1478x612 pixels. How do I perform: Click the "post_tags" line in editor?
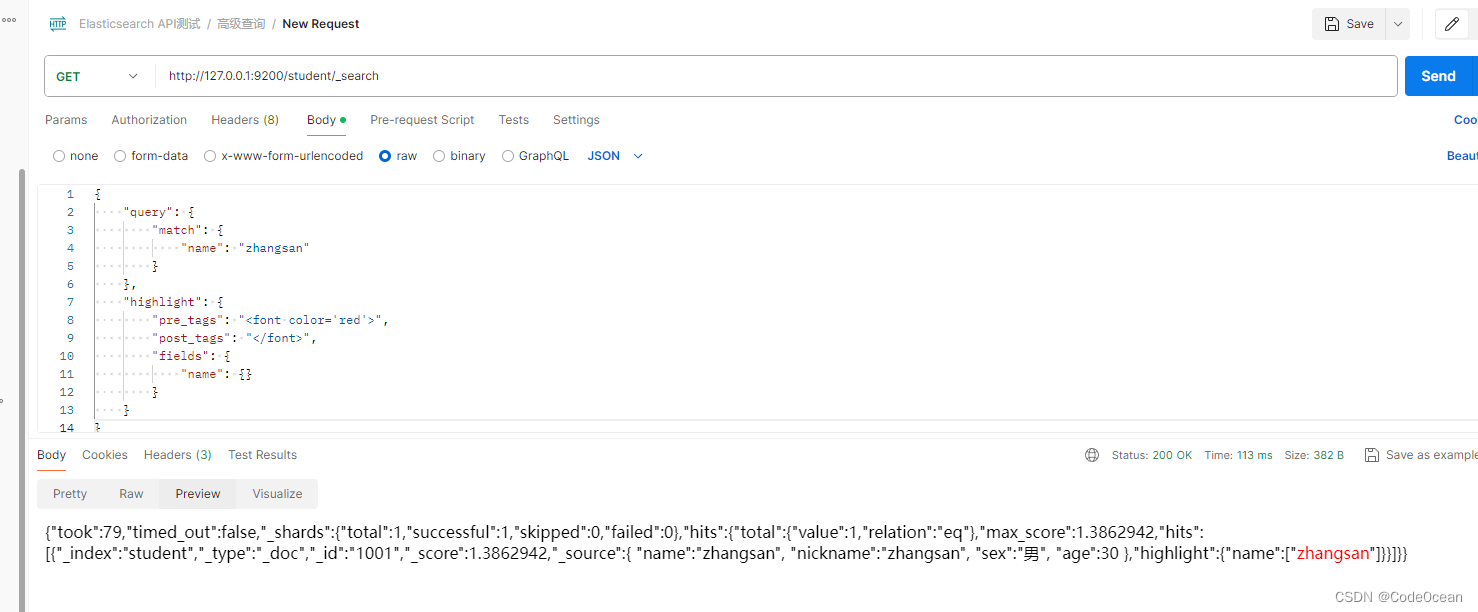[x=234, y=338]
